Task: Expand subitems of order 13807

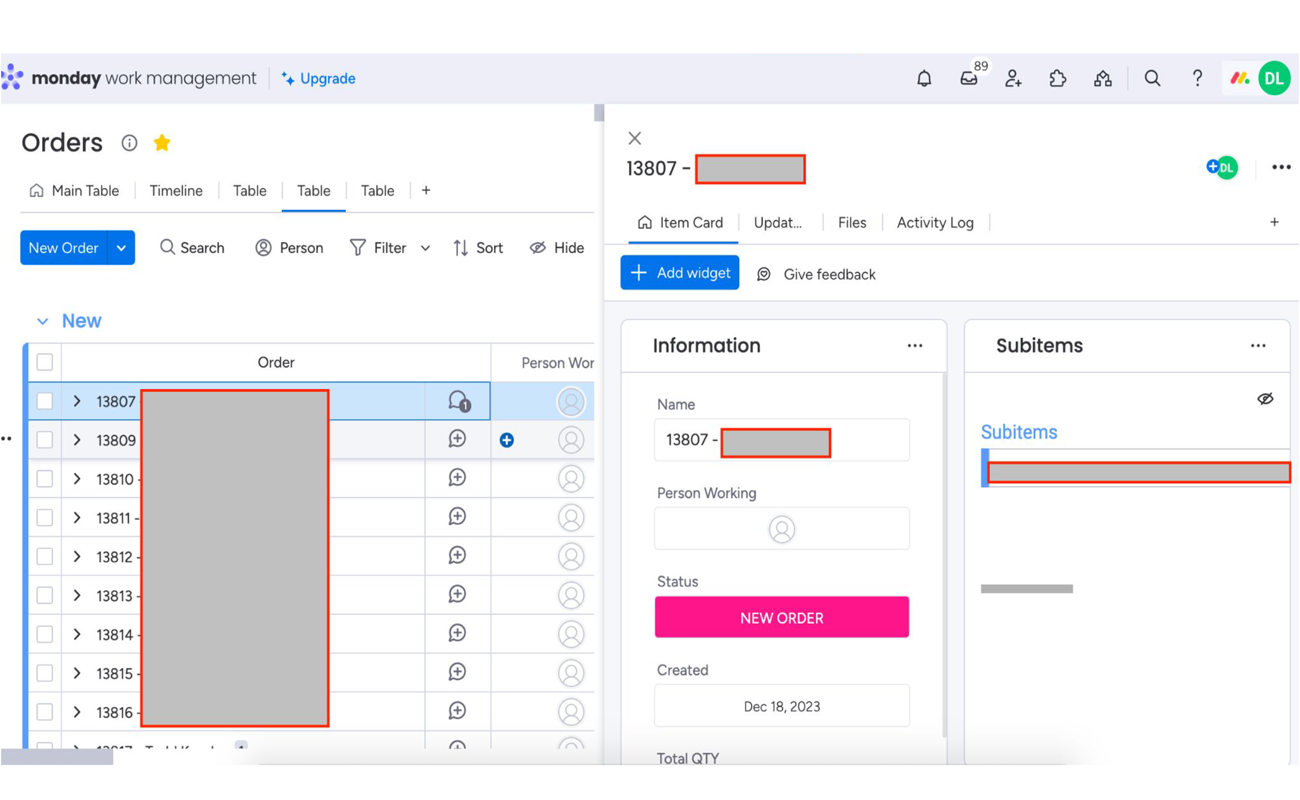Action: [77, 401]
